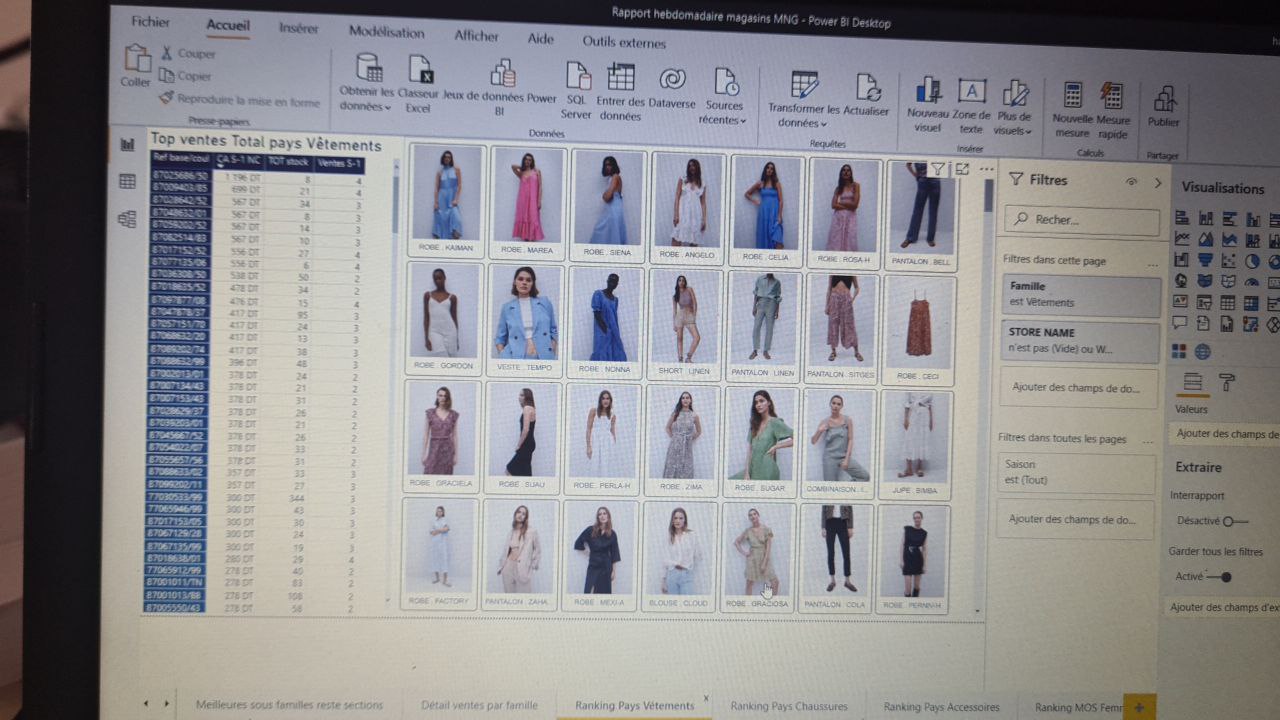Open the Aide ribbon tab

click(x=540, y=39)
